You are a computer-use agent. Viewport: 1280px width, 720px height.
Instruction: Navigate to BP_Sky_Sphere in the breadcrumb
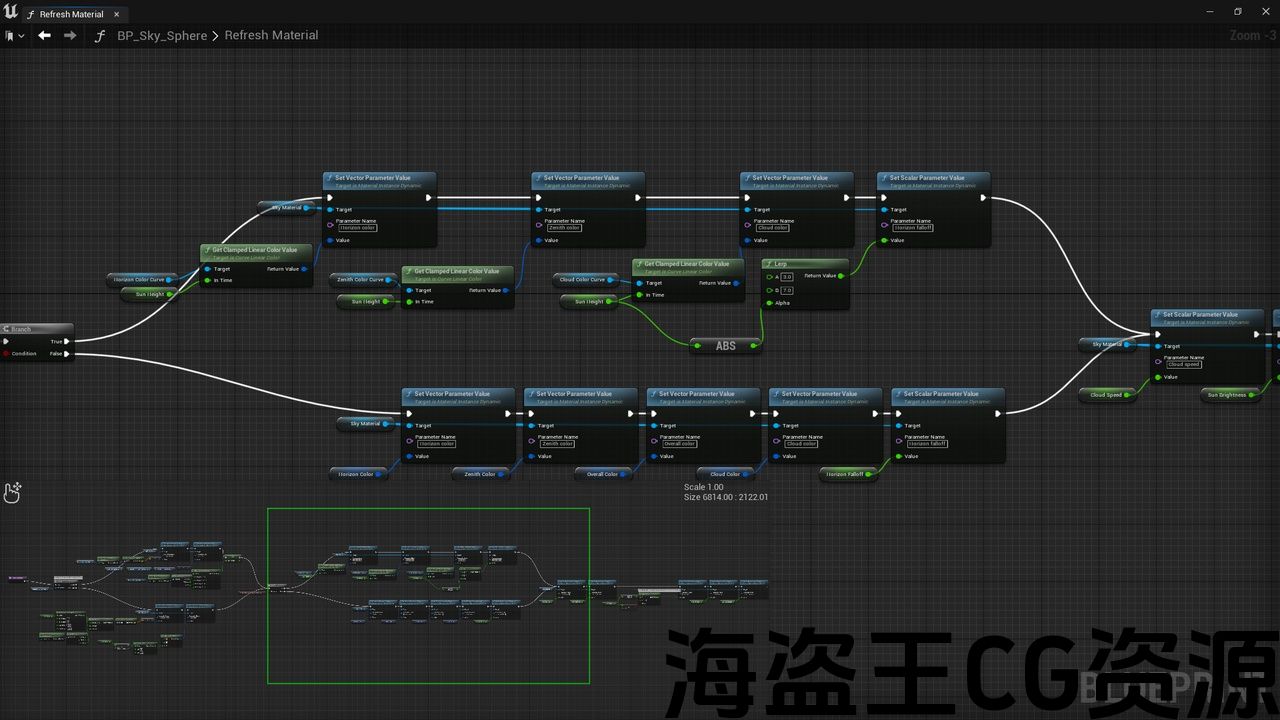click(x=161, y=36)
